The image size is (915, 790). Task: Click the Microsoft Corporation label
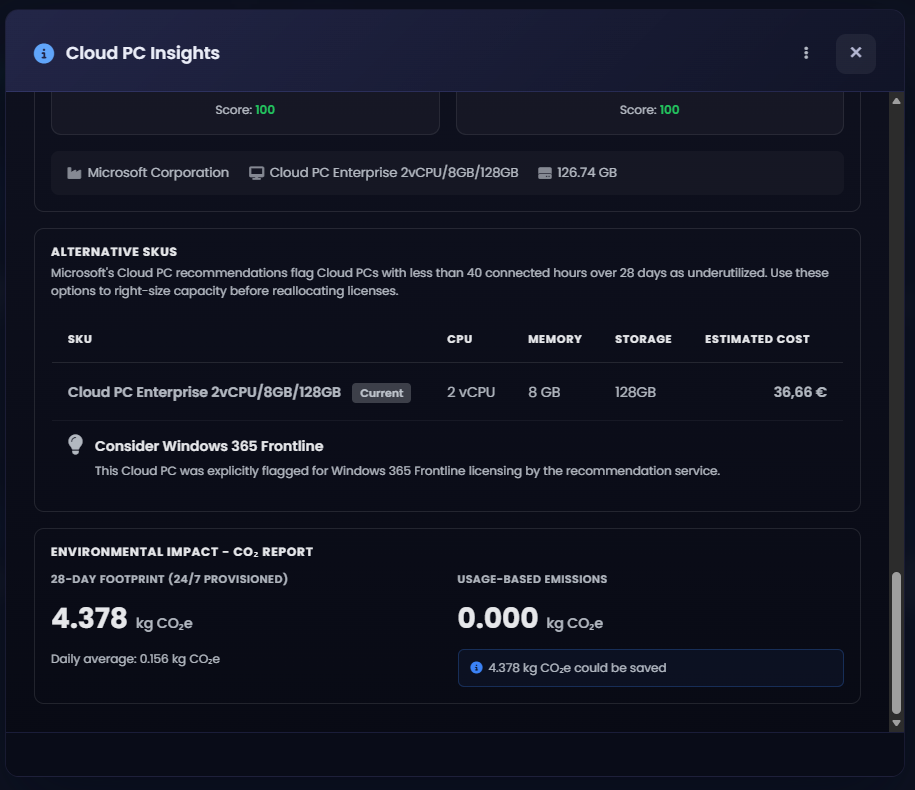pos(158,173)
